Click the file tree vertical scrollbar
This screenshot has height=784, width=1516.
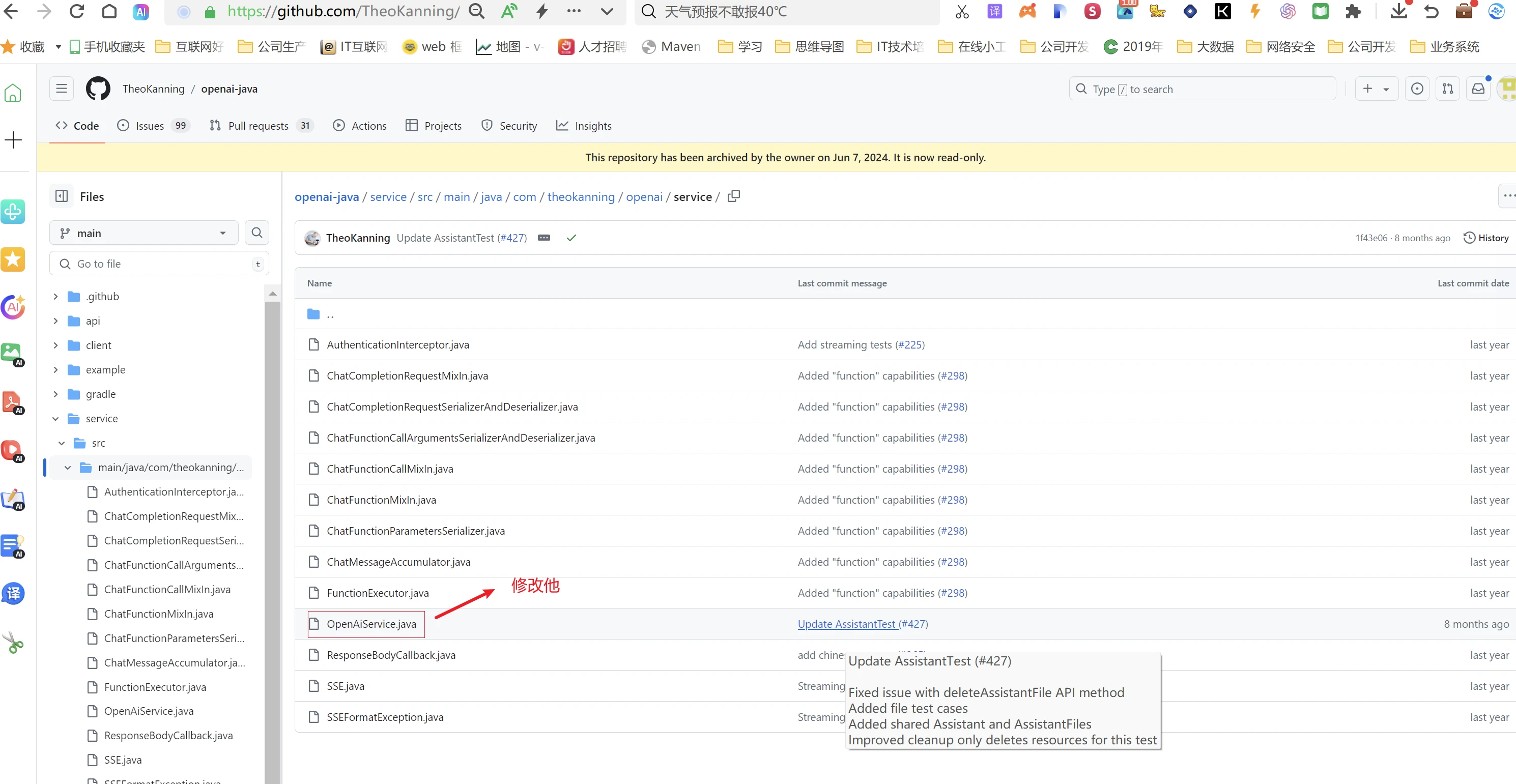(x=272, y=529)
